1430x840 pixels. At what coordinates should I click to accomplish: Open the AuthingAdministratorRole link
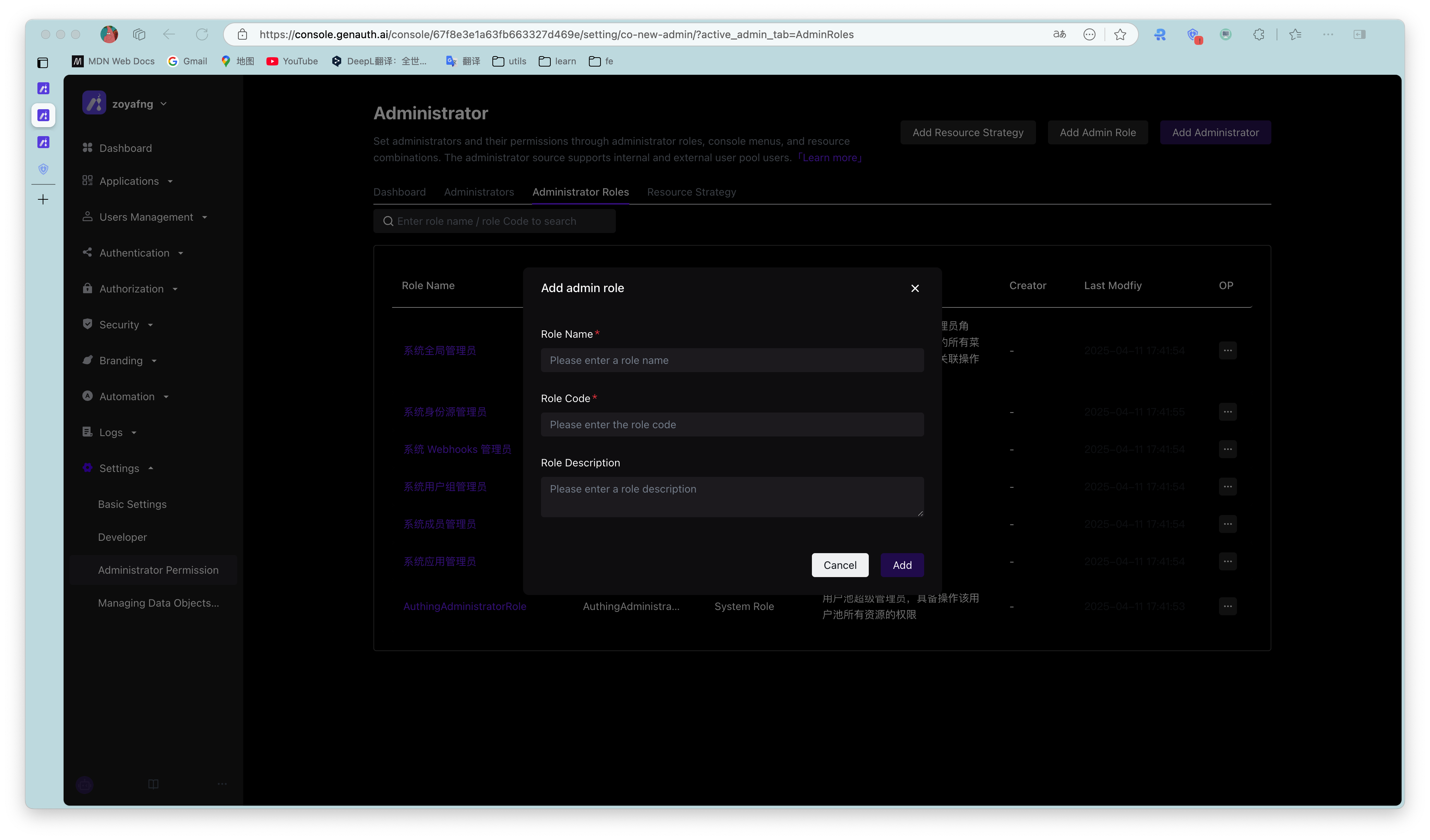(464, 606)
